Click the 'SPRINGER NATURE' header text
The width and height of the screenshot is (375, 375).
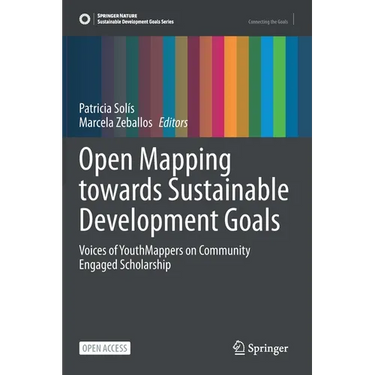click(x=117, y=16)
